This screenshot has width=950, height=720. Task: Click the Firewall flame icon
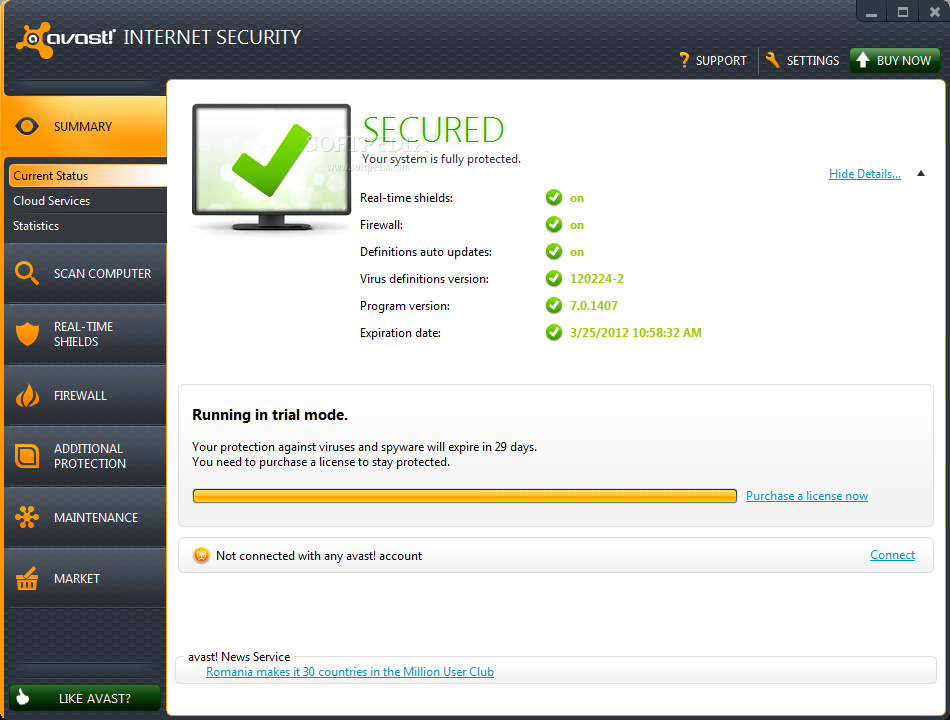[x=27, y=396]
